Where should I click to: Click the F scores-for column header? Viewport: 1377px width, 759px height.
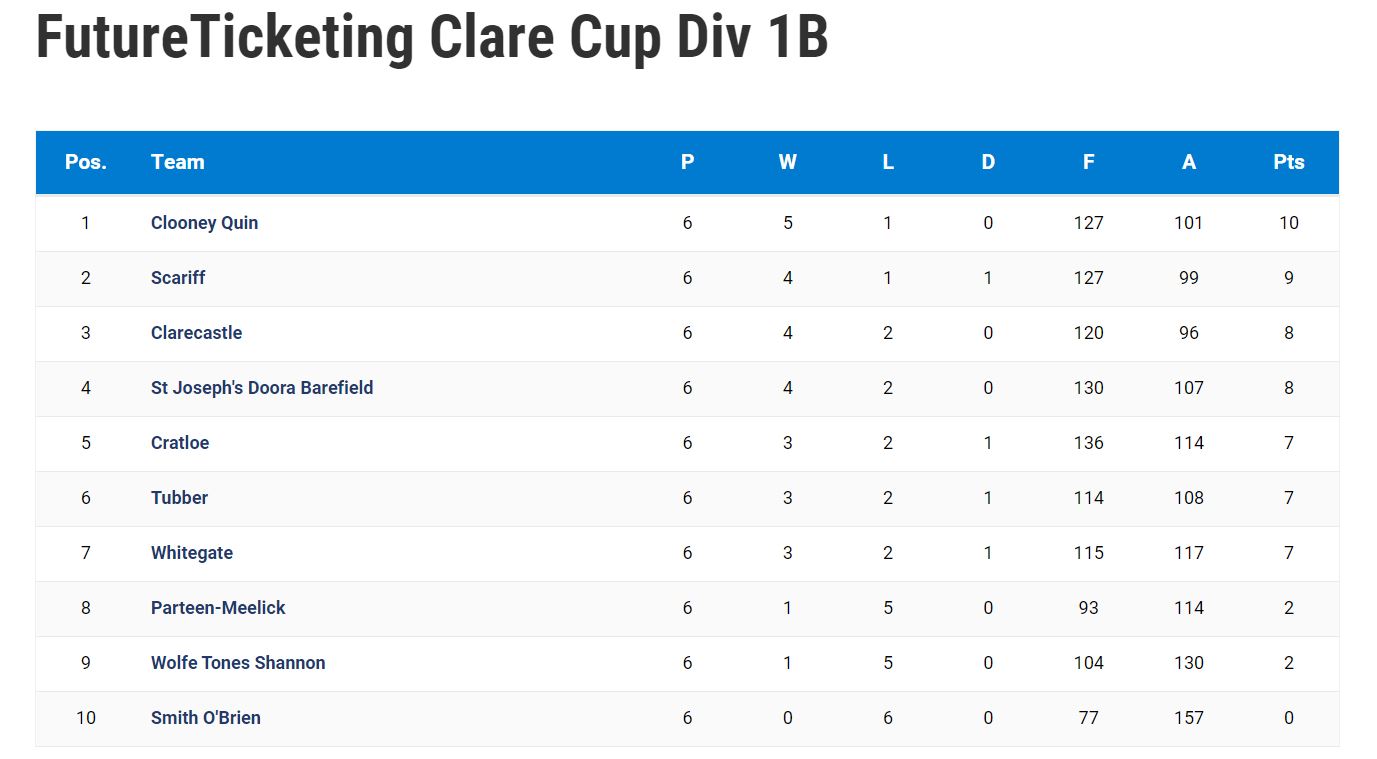1088,162
